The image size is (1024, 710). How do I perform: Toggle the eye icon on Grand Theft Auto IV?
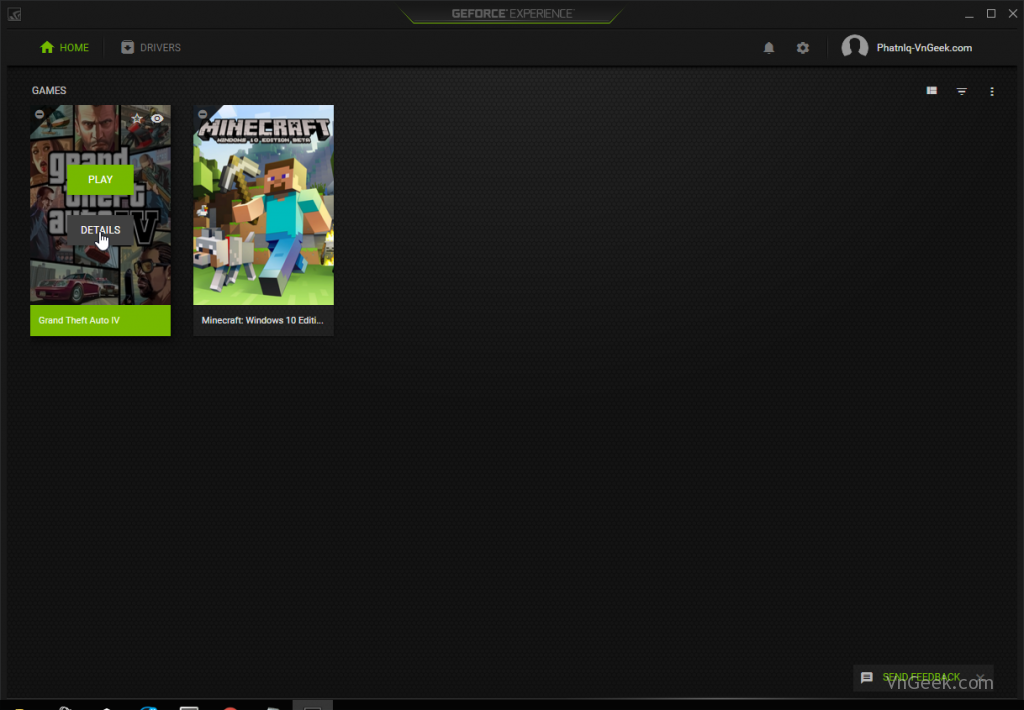point(157,118)
